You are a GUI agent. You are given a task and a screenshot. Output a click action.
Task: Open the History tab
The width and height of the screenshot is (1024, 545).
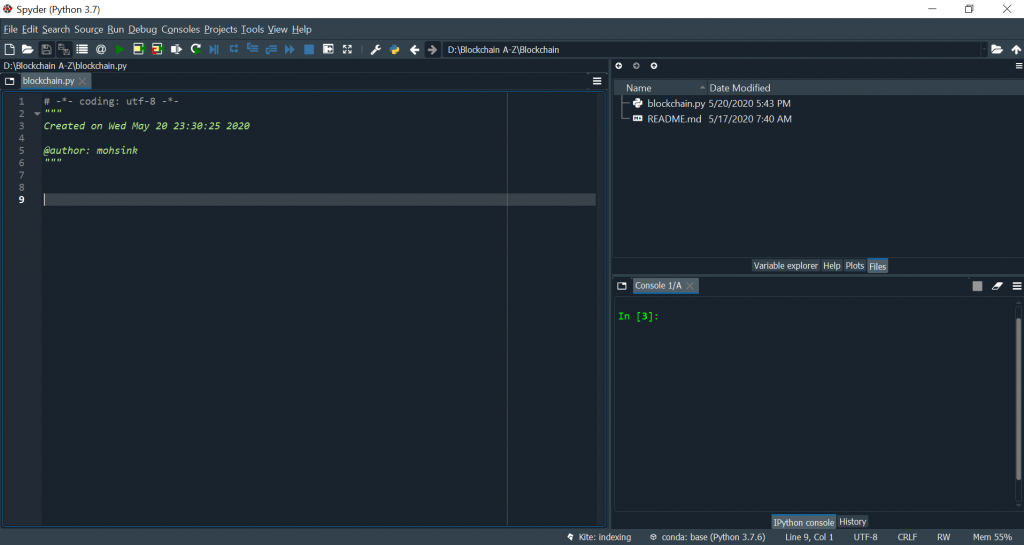tap(853, 522)
